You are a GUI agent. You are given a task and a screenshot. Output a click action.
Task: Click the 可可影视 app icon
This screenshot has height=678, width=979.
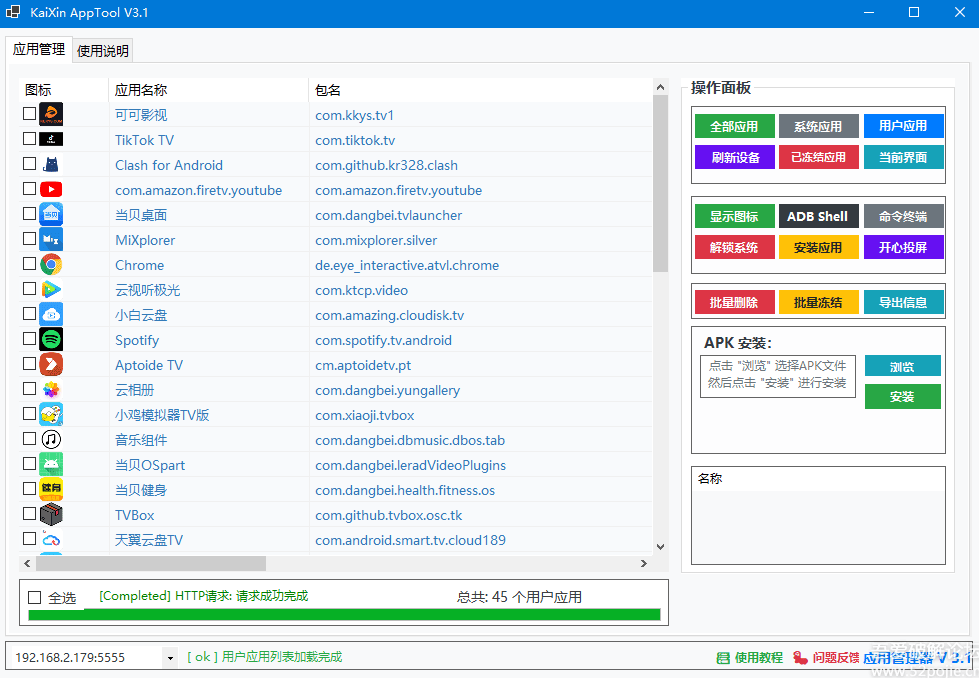coord(51,114)
